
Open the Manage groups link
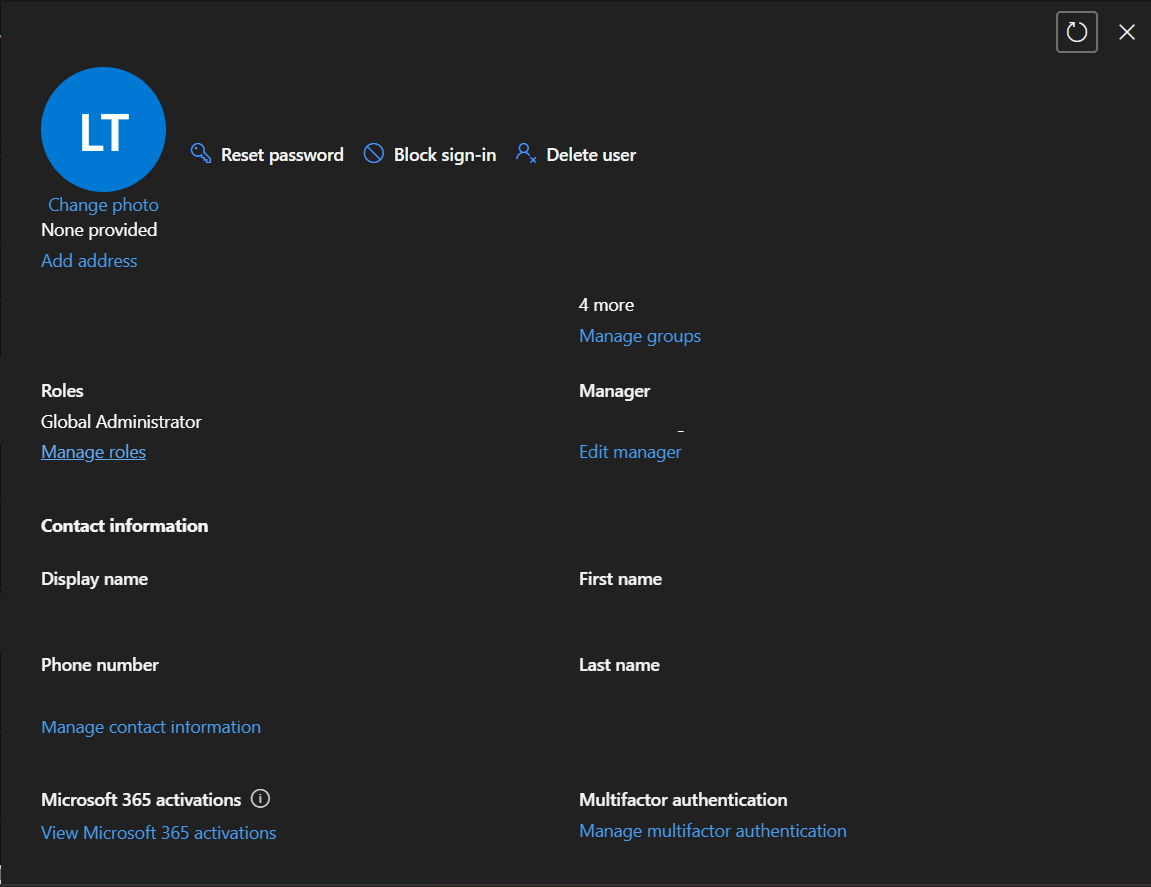tap(639, 336)
